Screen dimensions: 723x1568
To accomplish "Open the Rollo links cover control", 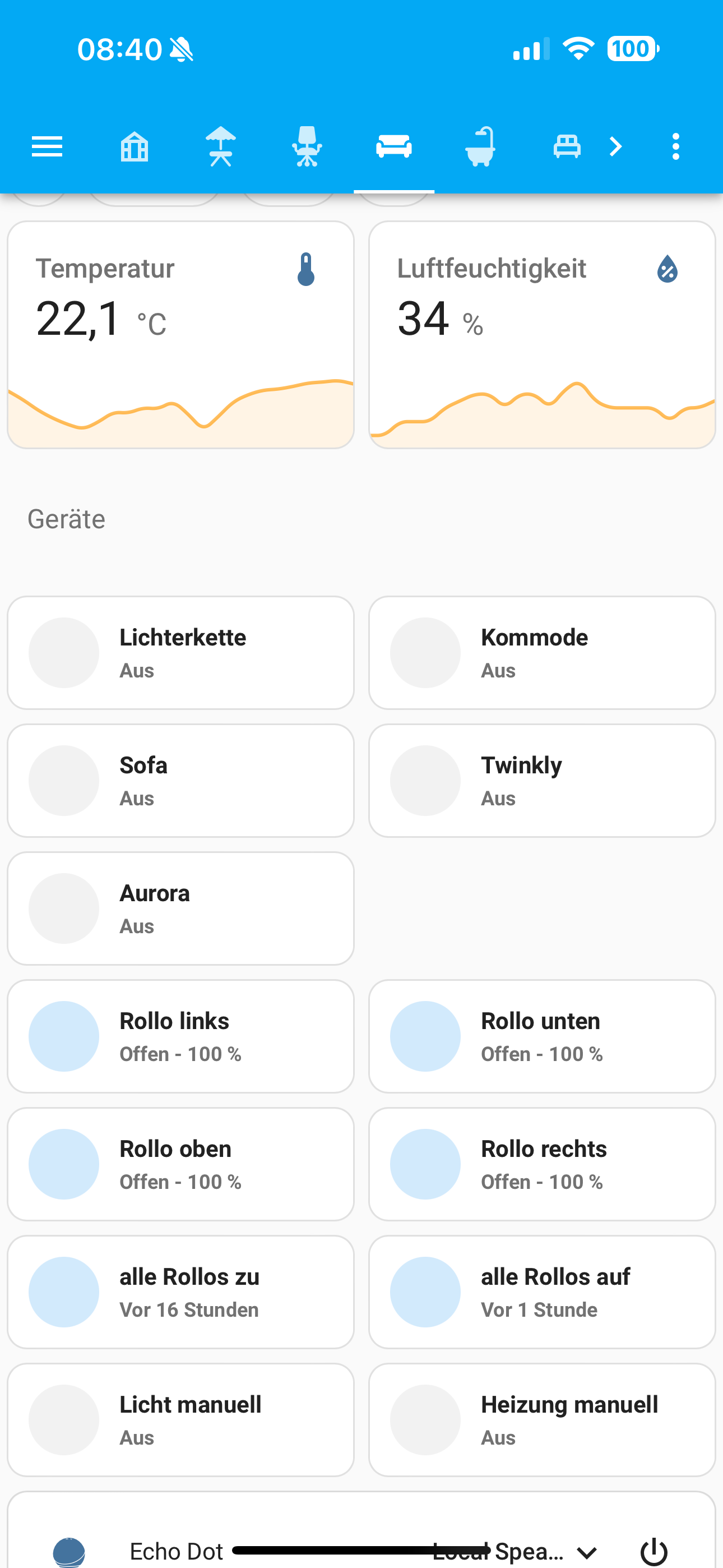I will point(180,1036).
